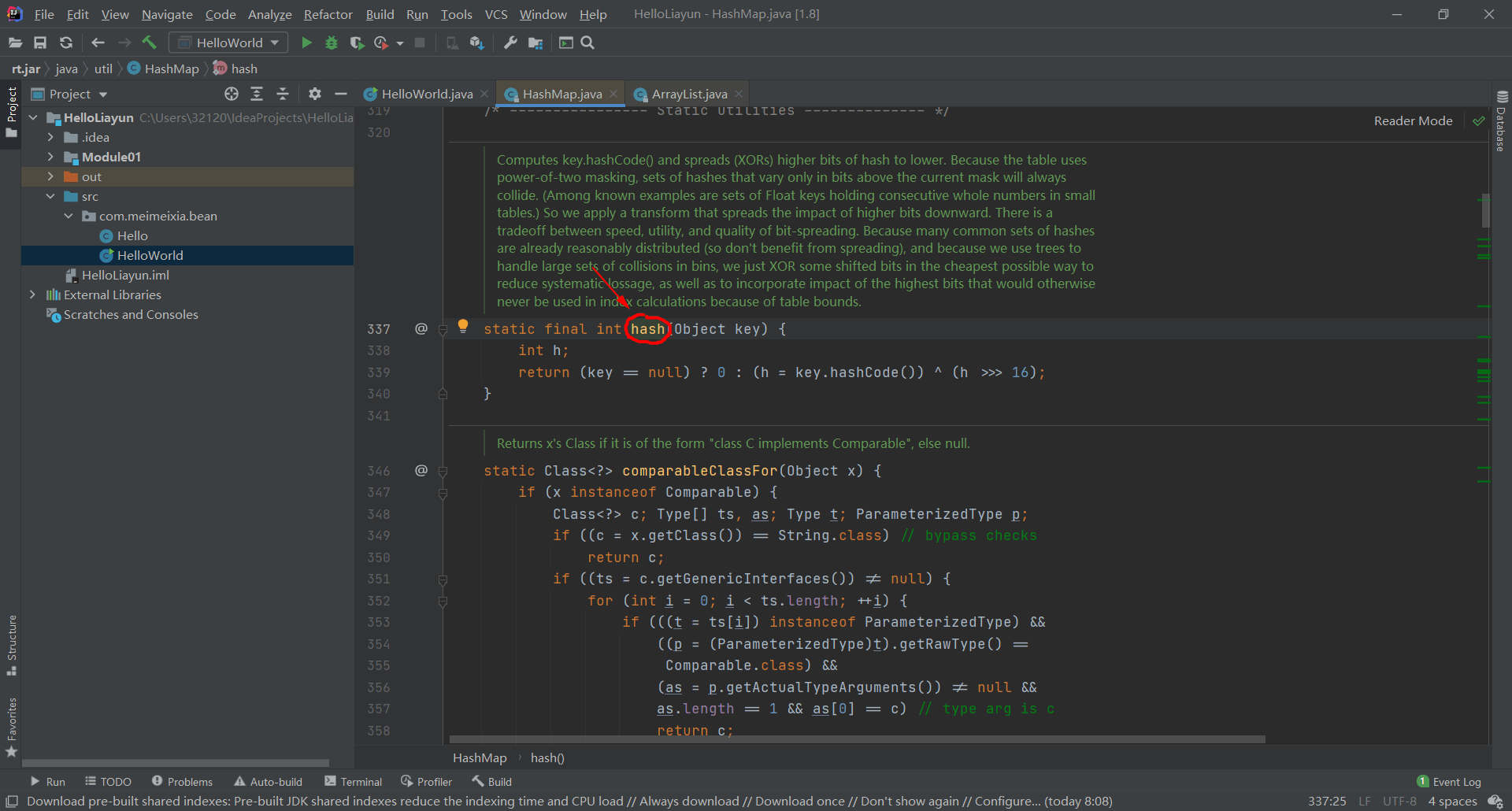Click the editor vertical scrollbar thumb
The height and width of the screenshot is (811, 1512).
point(1485,210)
